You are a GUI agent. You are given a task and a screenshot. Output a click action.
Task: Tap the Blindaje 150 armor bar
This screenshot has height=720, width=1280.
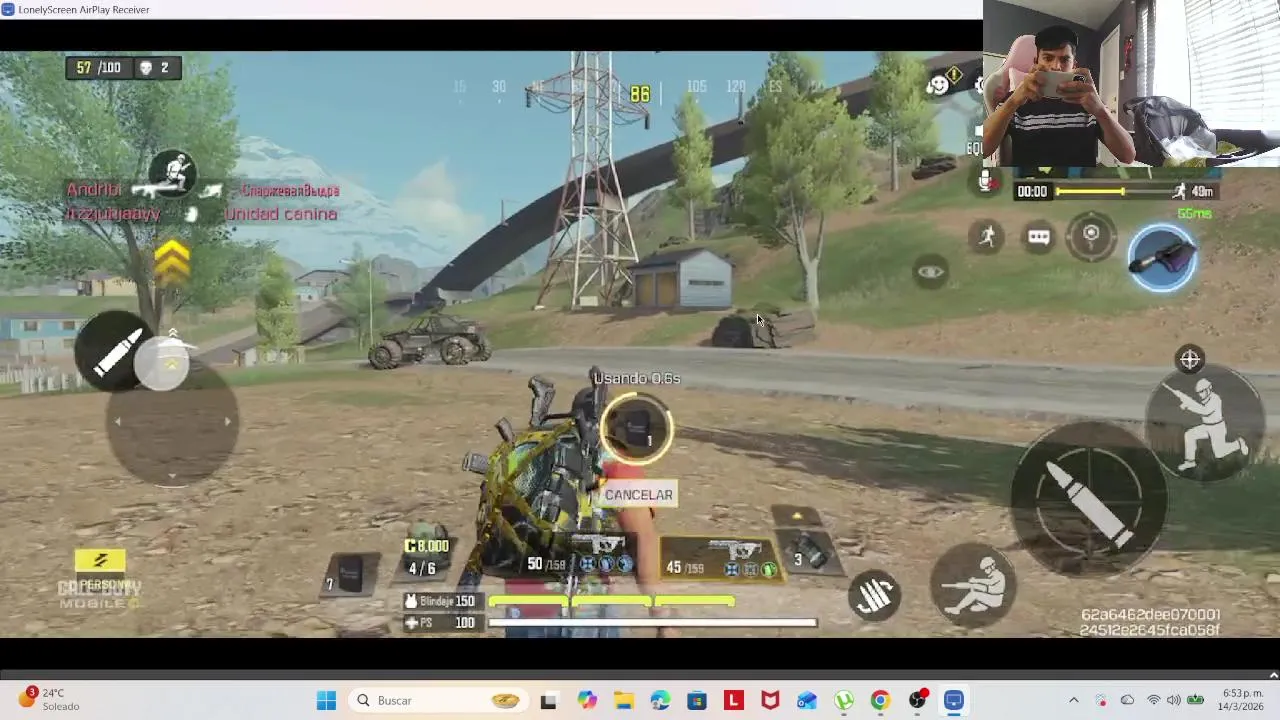coord(572,602)
